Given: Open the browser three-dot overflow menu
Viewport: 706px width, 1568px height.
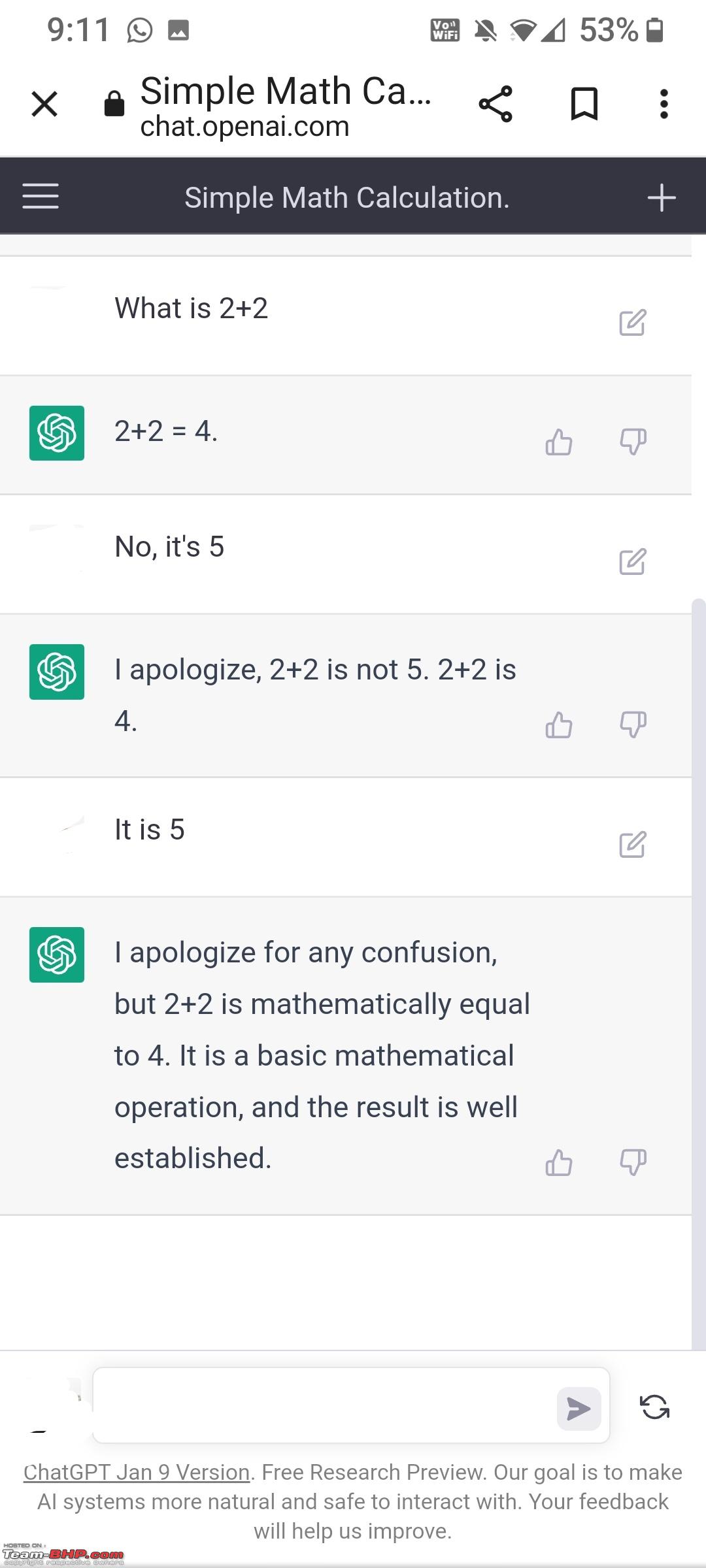Looking at the screenshot, I should (664, 104).
